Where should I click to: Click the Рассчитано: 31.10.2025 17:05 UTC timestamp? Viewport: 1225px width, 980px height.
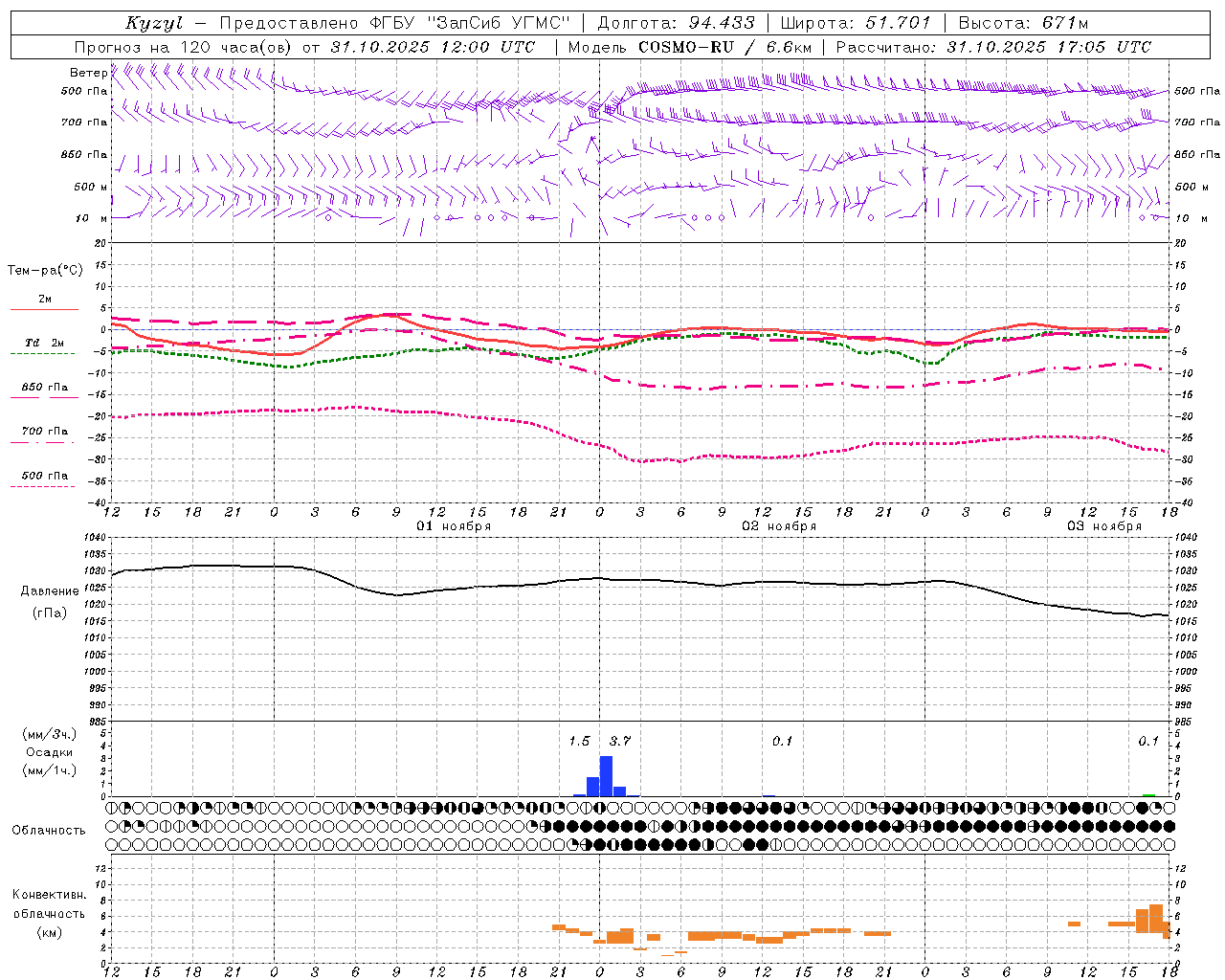pos(994,47)
